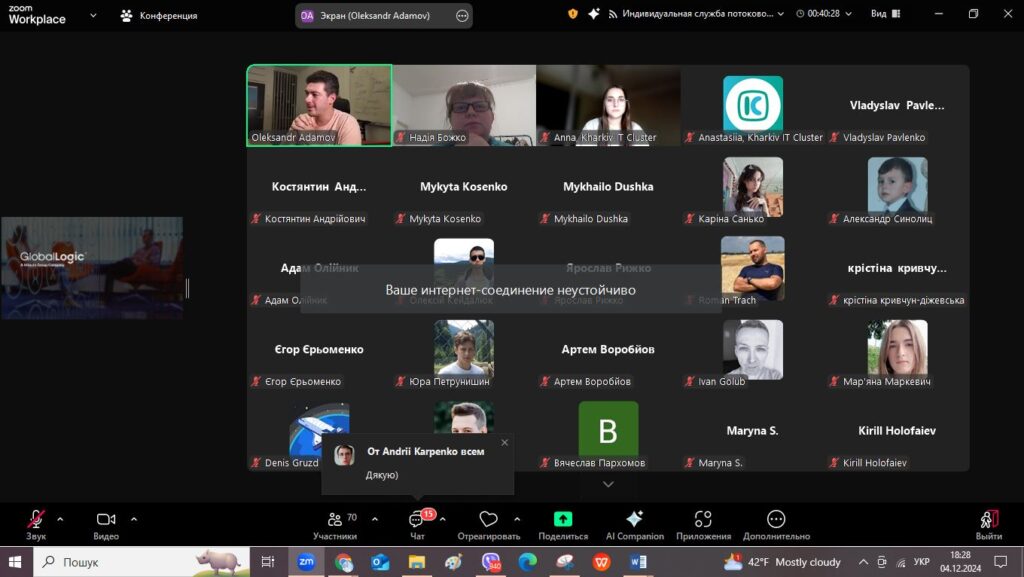Click the УКР keyboard language indicator
The height and width of the screenshot is (577, 1024).
pos(921,562)
